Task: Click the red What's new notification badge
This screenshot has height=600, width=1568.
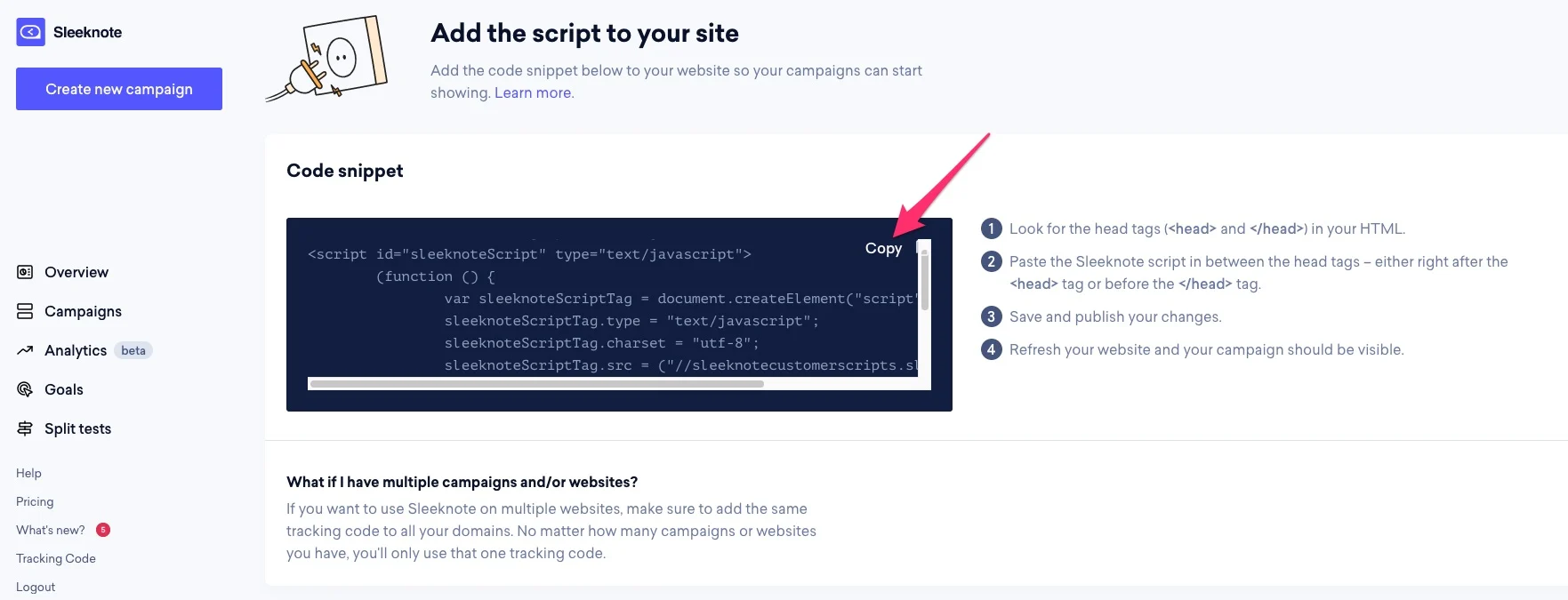Action: point(103,530)
